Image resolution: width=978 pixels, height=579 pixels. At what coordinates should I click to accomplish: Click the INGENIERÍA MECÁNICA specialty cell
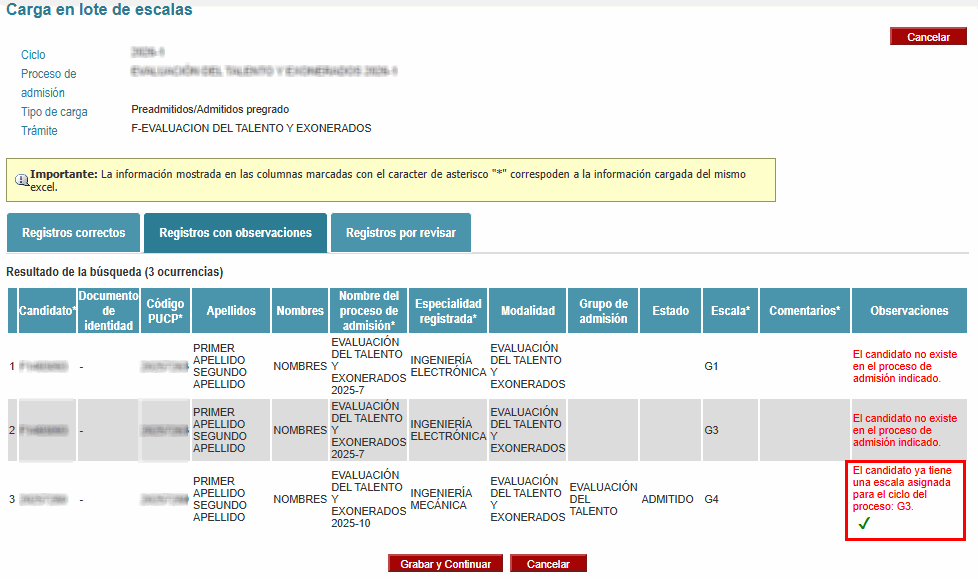pos(441,499)
